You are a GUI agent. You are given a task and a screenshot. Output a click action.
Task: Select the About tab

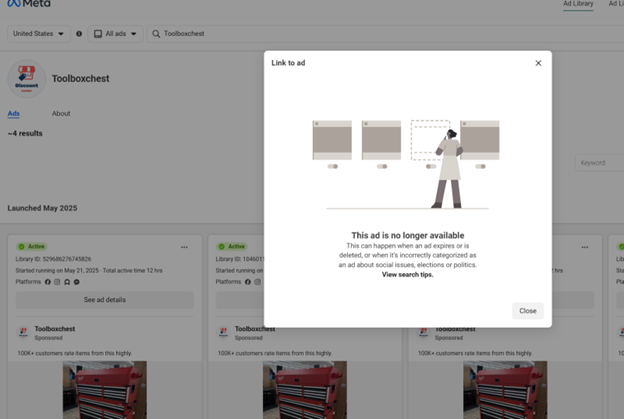click(61, 113)
